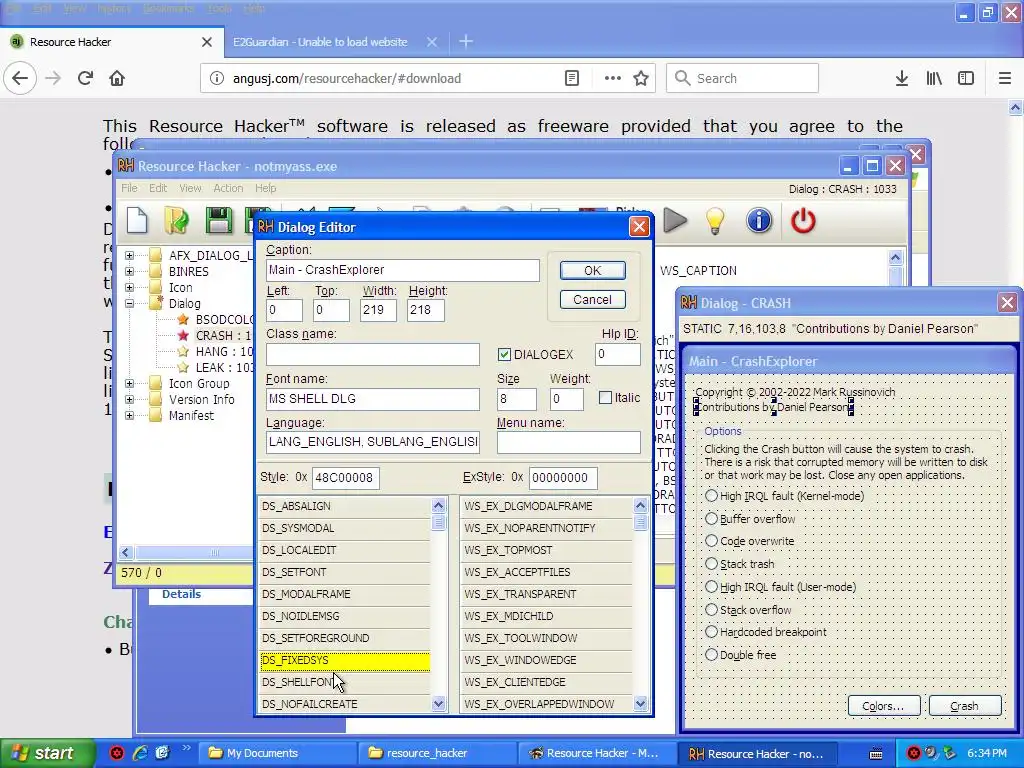Click the Crash button in preview

[x=965, y=706]
